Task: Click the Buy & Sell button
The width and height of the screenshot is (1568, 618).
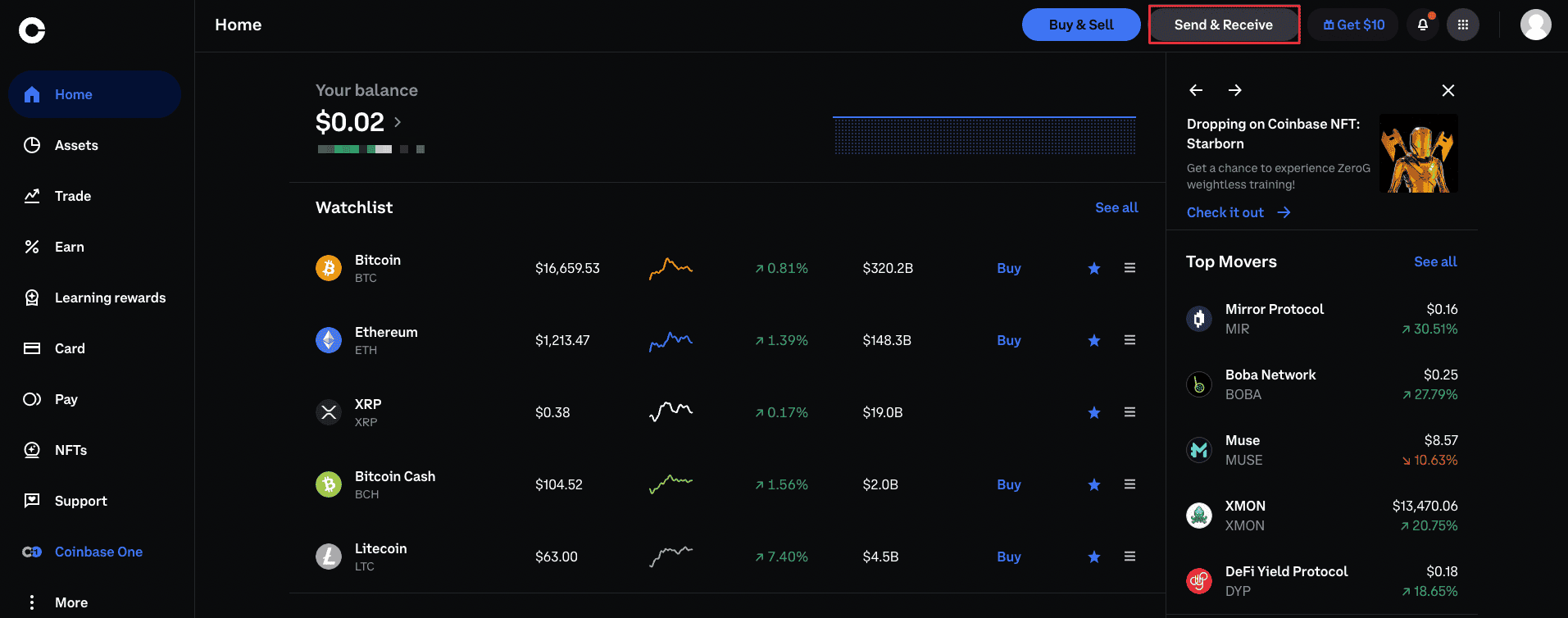Action: tap(1081, 25)
